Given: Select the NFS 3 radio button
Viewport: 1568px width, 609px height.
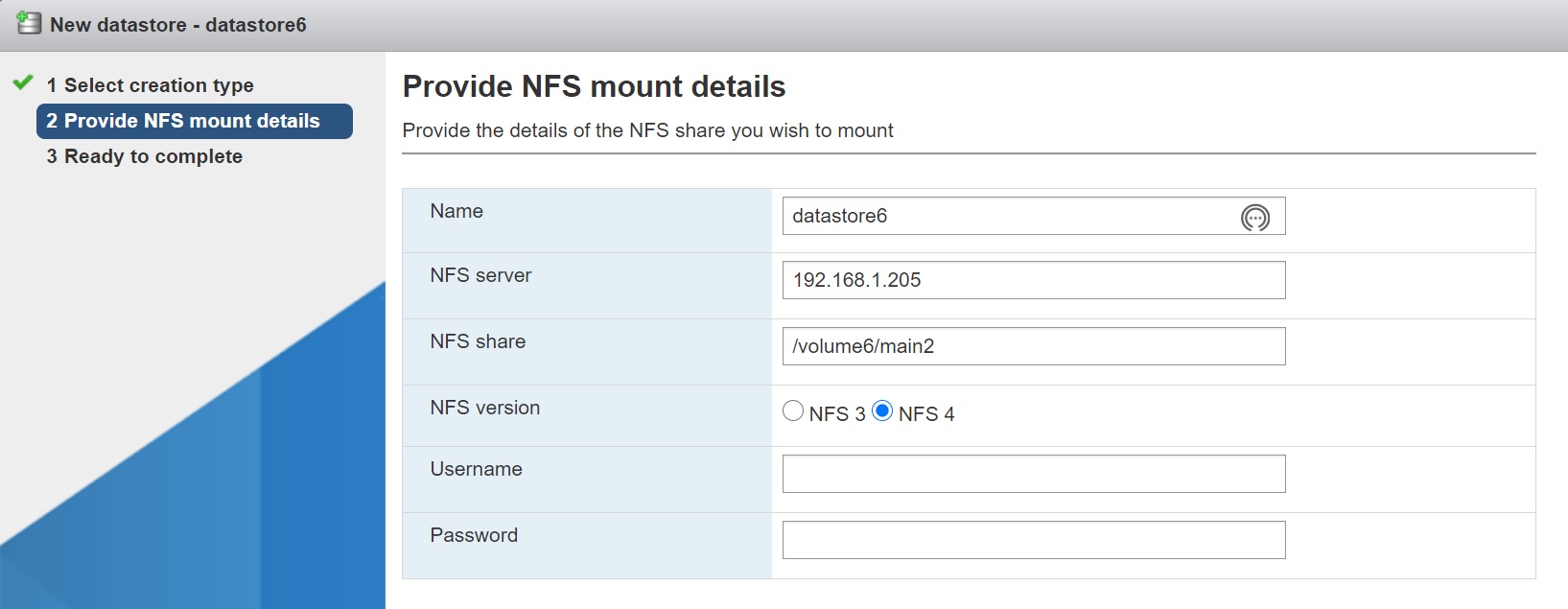Looking at the screenshot, I should pos(793,411).
